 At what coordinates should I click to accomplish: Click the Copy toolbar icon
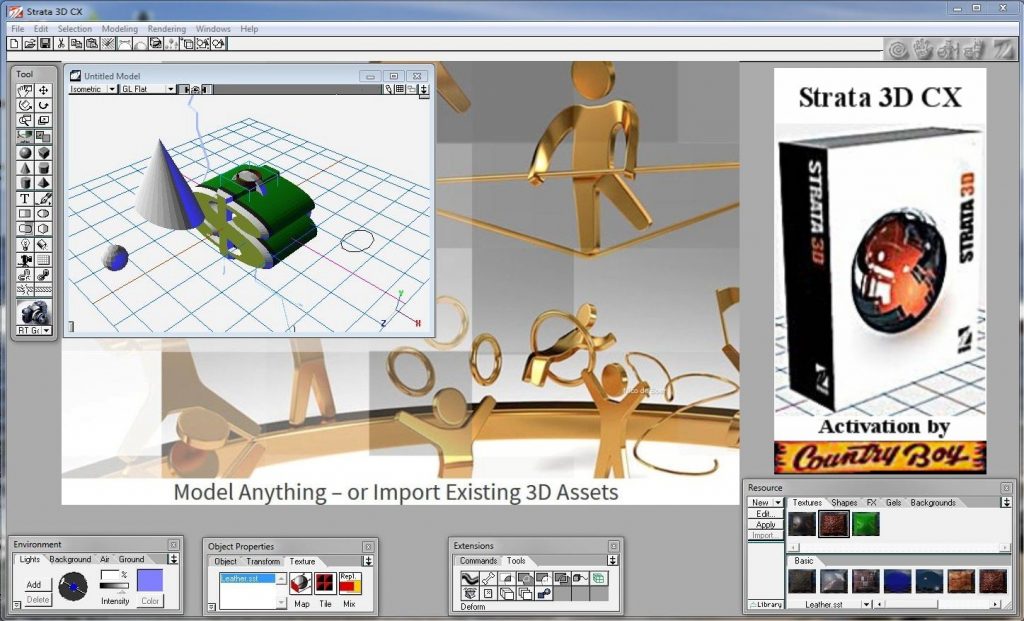point(76,43)
